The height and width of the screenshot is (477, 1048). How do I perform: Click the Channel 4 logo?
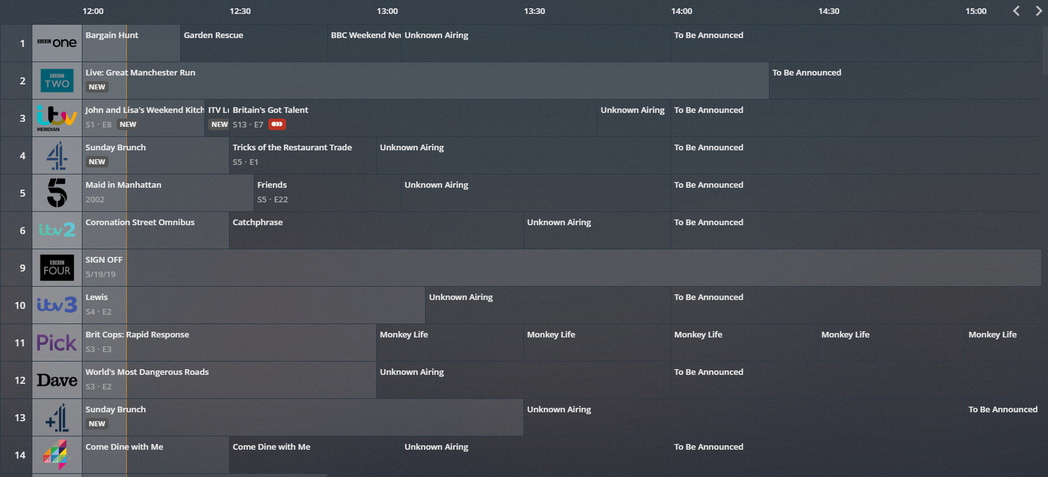click(x=57, y=156)
